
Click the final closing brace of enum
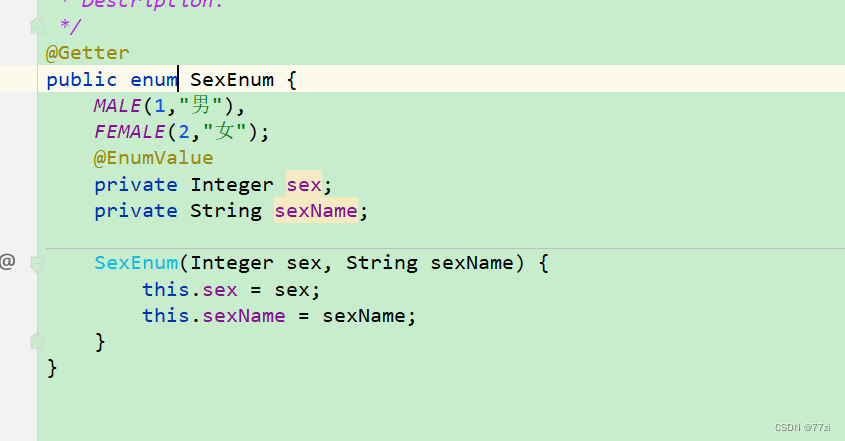(52, 368)
